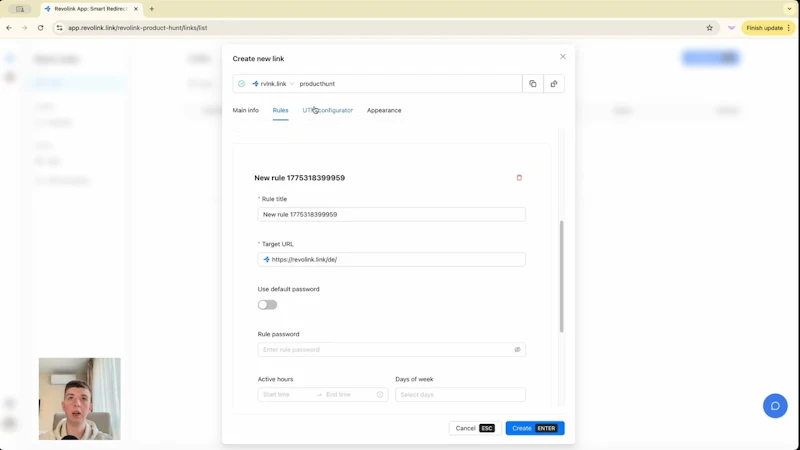Viewport: 800px width, 450px height.
Task: Click the webcam video thumbnail
Action: [80, 398]
